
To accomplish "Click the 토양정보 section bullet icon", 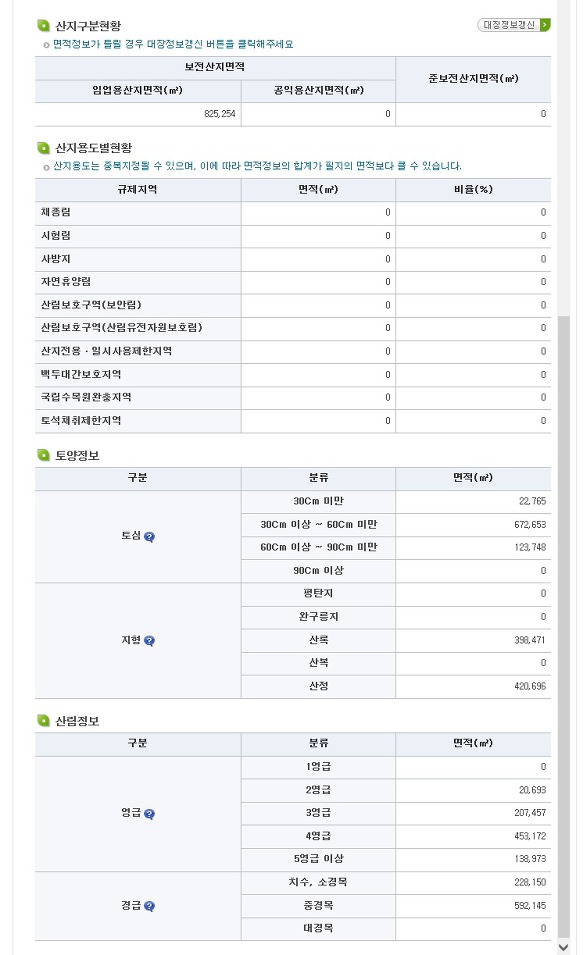I will tap(43, 455).
